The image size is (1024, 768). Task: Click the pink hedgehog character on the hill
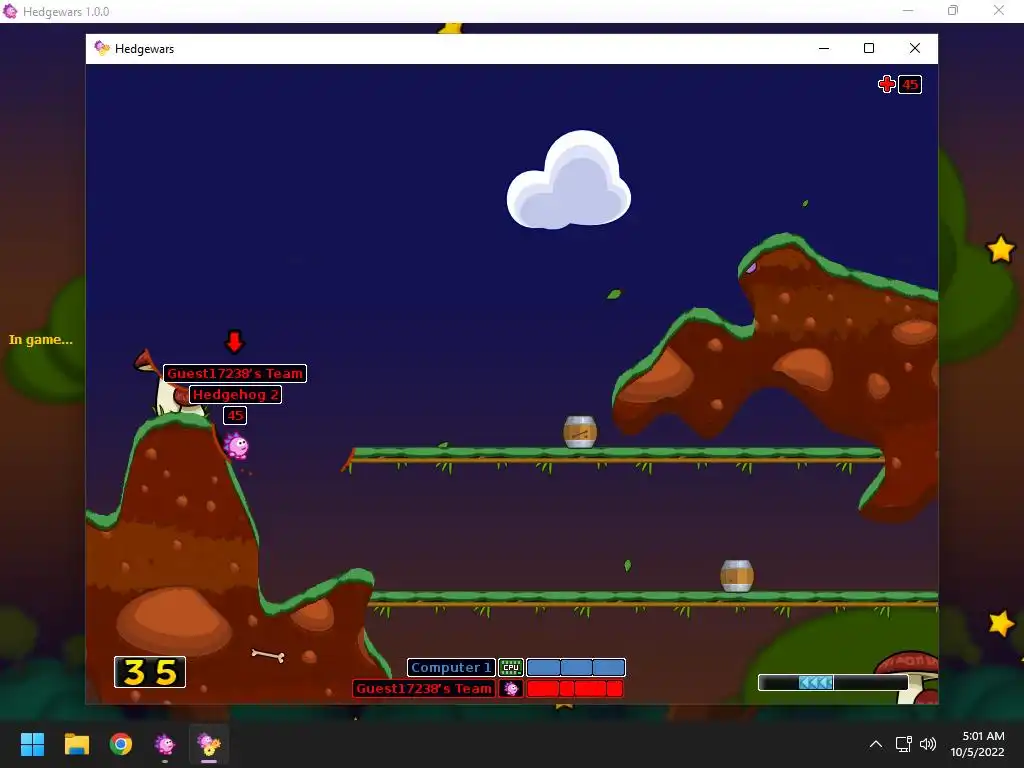[x=236, y=446]
